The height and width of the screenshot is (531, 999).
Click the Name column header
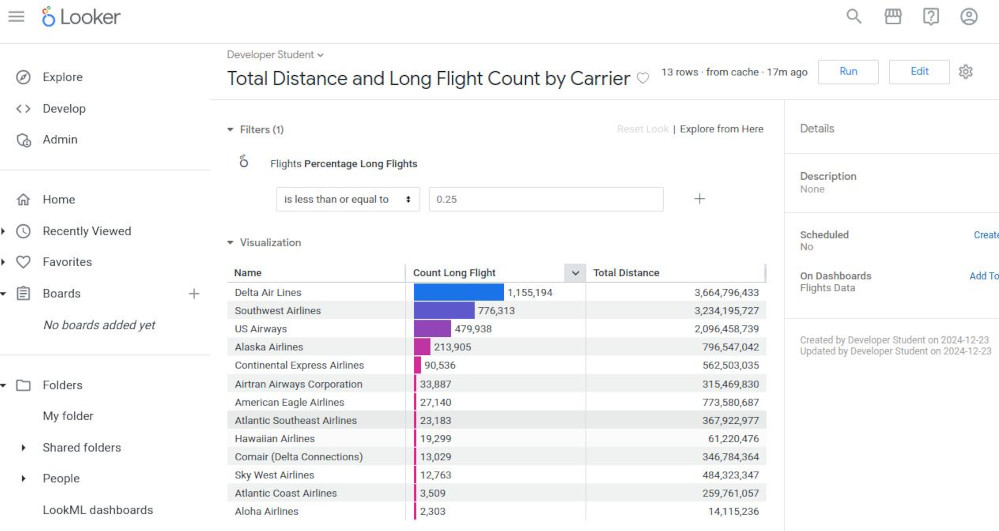point(248,273)
